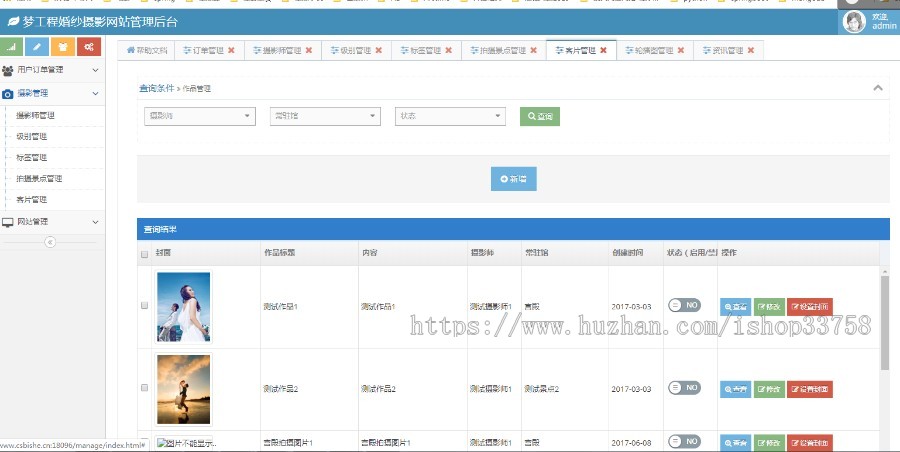
Task: Close the 客片管理 tab via its red X
Action: coord(603,51)
